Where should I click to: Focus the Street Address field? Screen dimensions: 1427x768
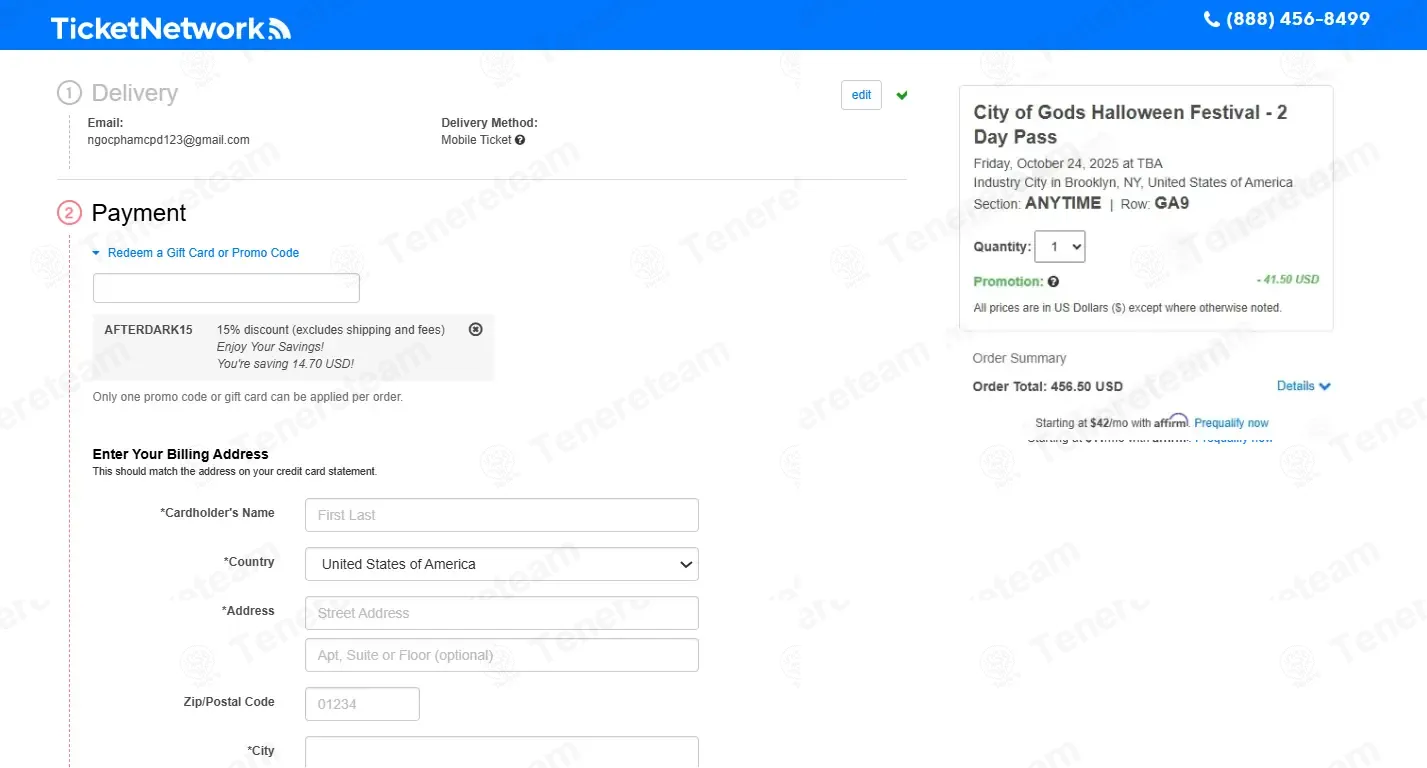click(x=502, y=613)
